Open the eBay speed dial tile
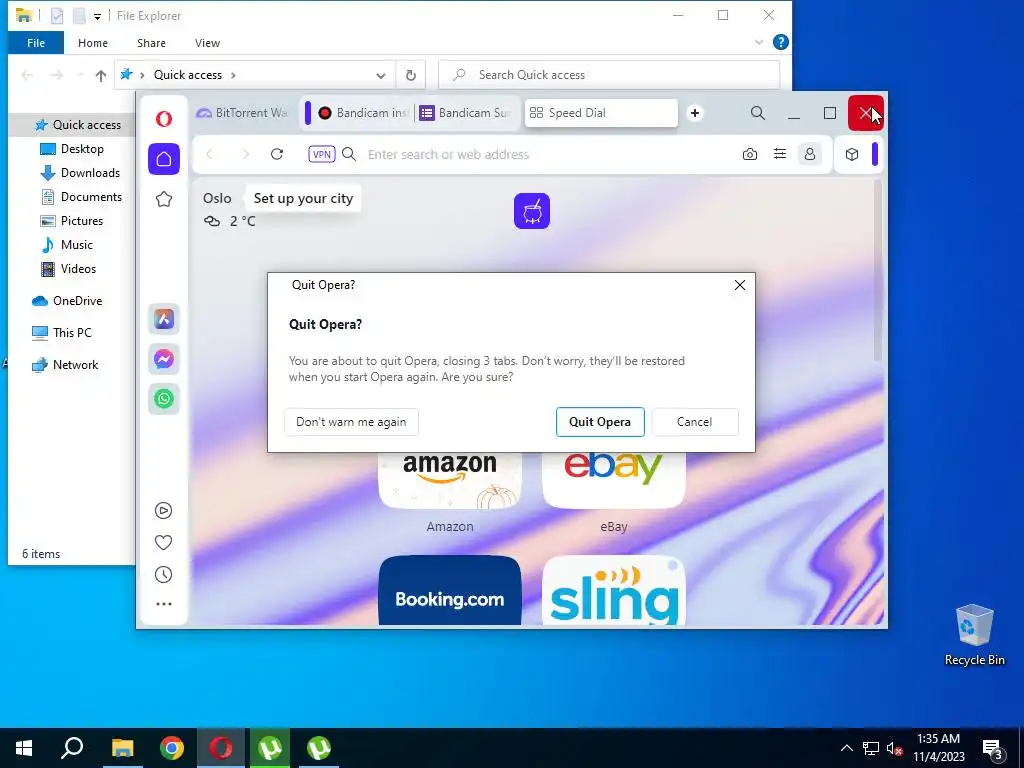This screenshot has width=1024, height=768. point(614,481)
